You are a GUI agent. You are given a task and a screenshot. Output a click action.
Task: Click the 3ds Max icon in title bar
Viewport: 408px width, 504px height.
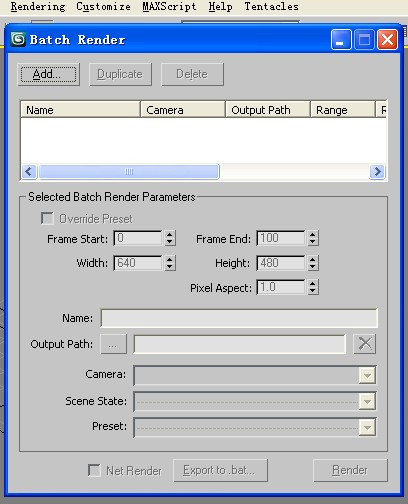(18, 39)
